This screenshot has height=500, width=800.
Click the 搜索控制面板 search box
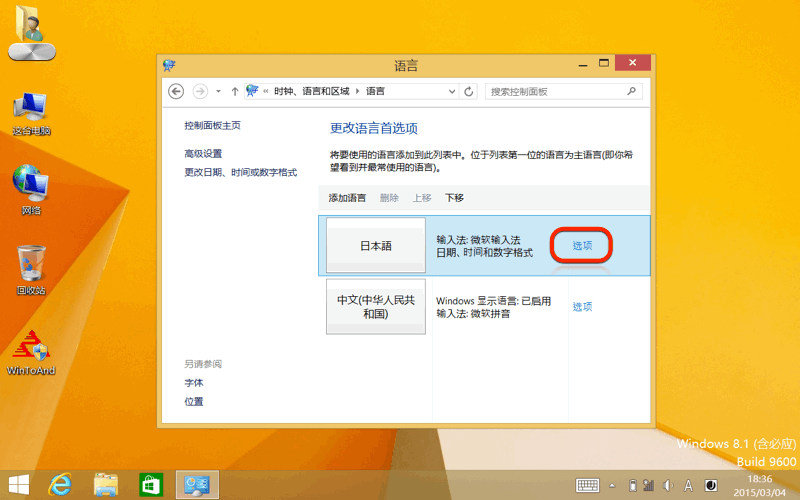tap(555, 91)
